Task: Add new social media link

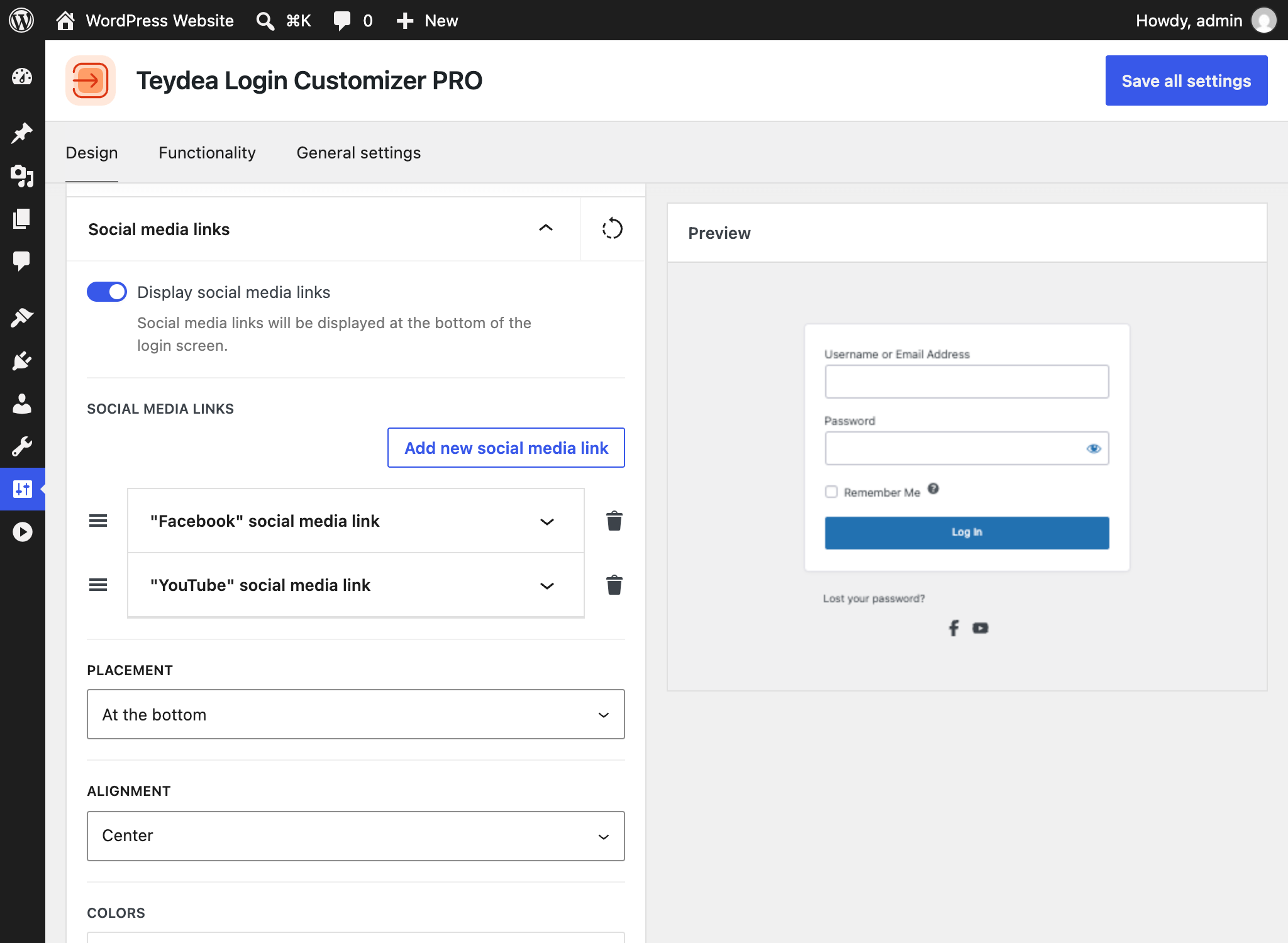Action: coord(506,448)
